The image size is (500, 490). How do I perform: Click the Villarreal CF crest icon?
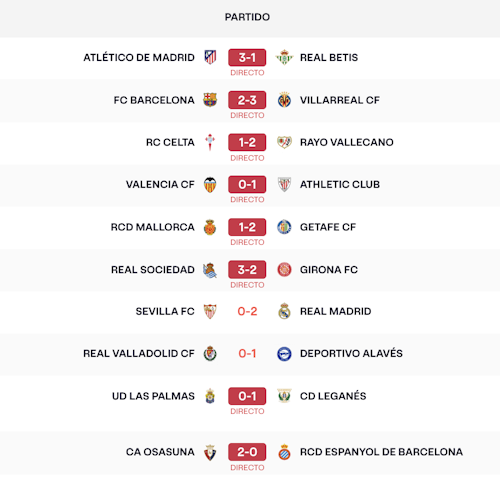click(x=284, y=100)
